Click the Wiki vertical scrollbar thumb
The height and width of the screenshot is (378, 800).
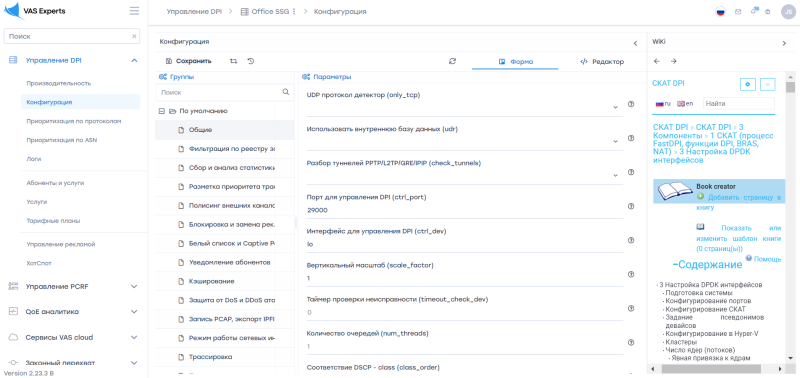pos(790,87)
